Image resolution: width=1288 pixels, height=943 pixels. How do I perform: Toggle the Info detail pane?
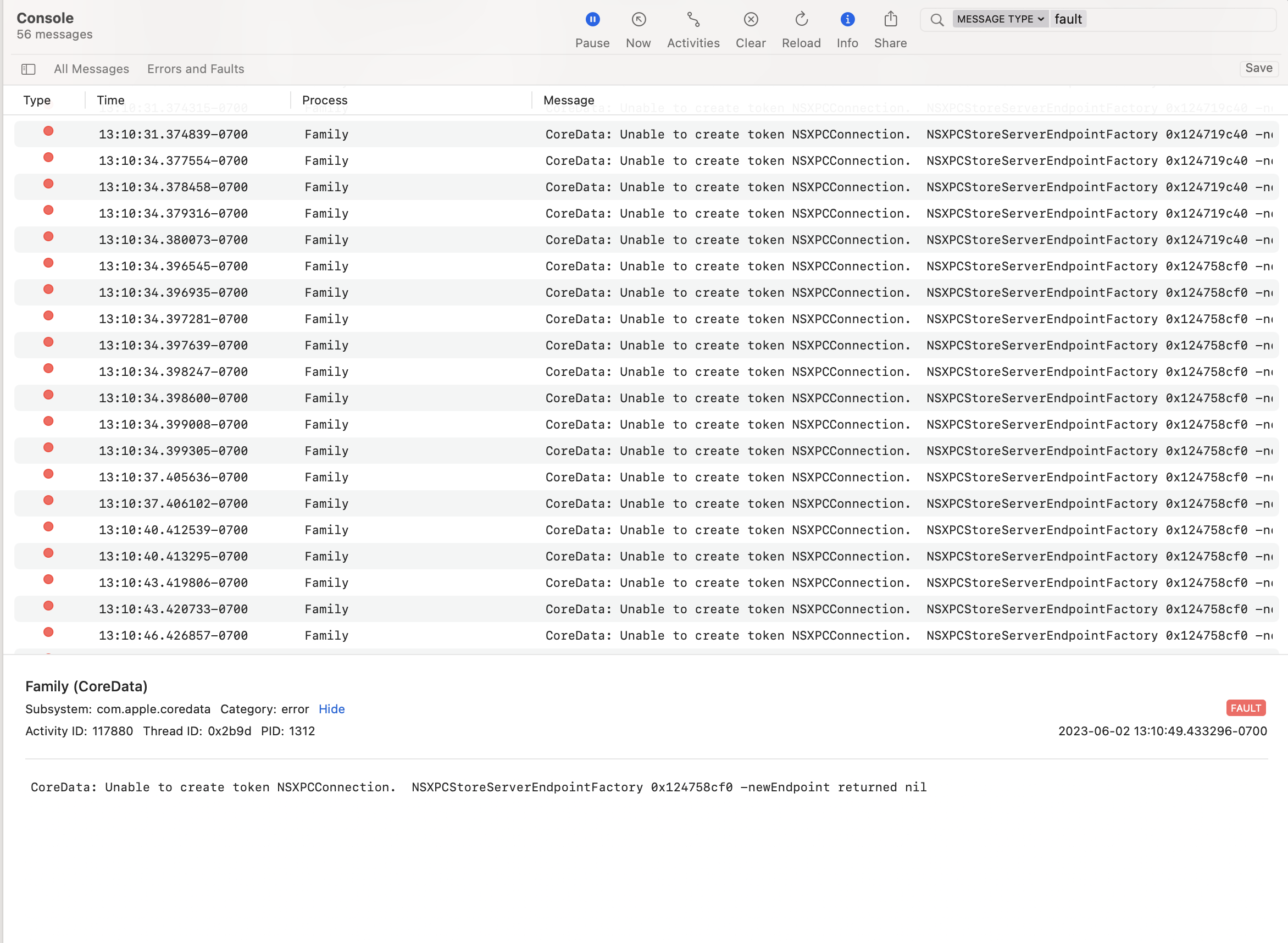pos(847,20)
